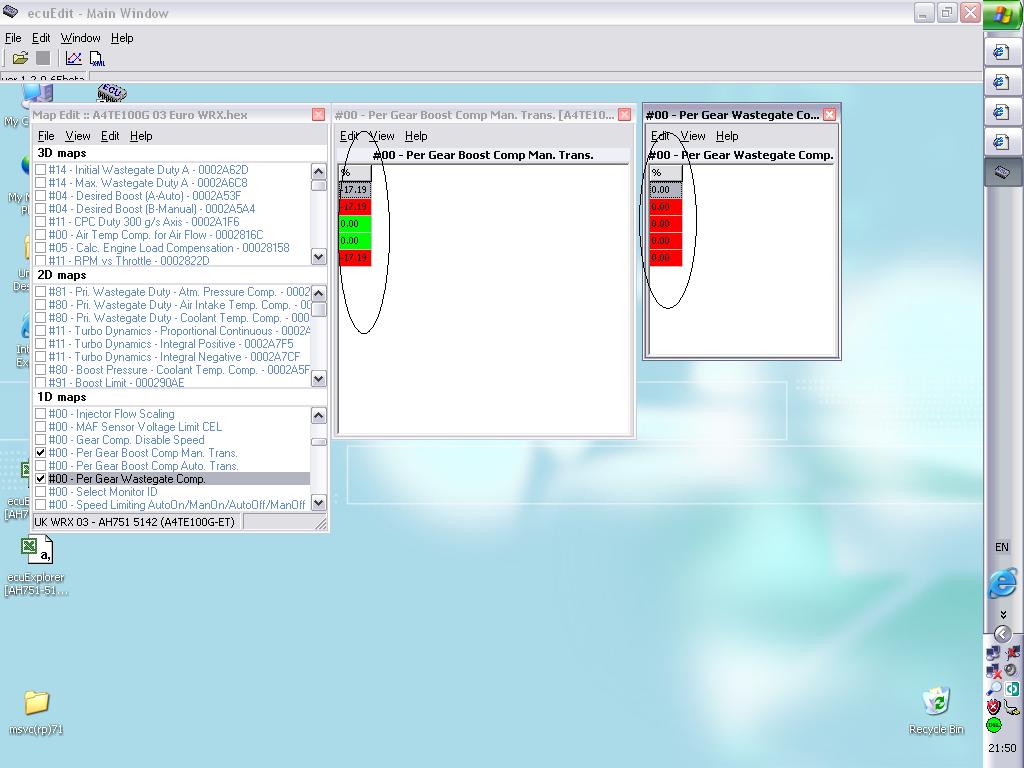Select gray -17.19 cell in Boost Comp table

click(355, 189)
